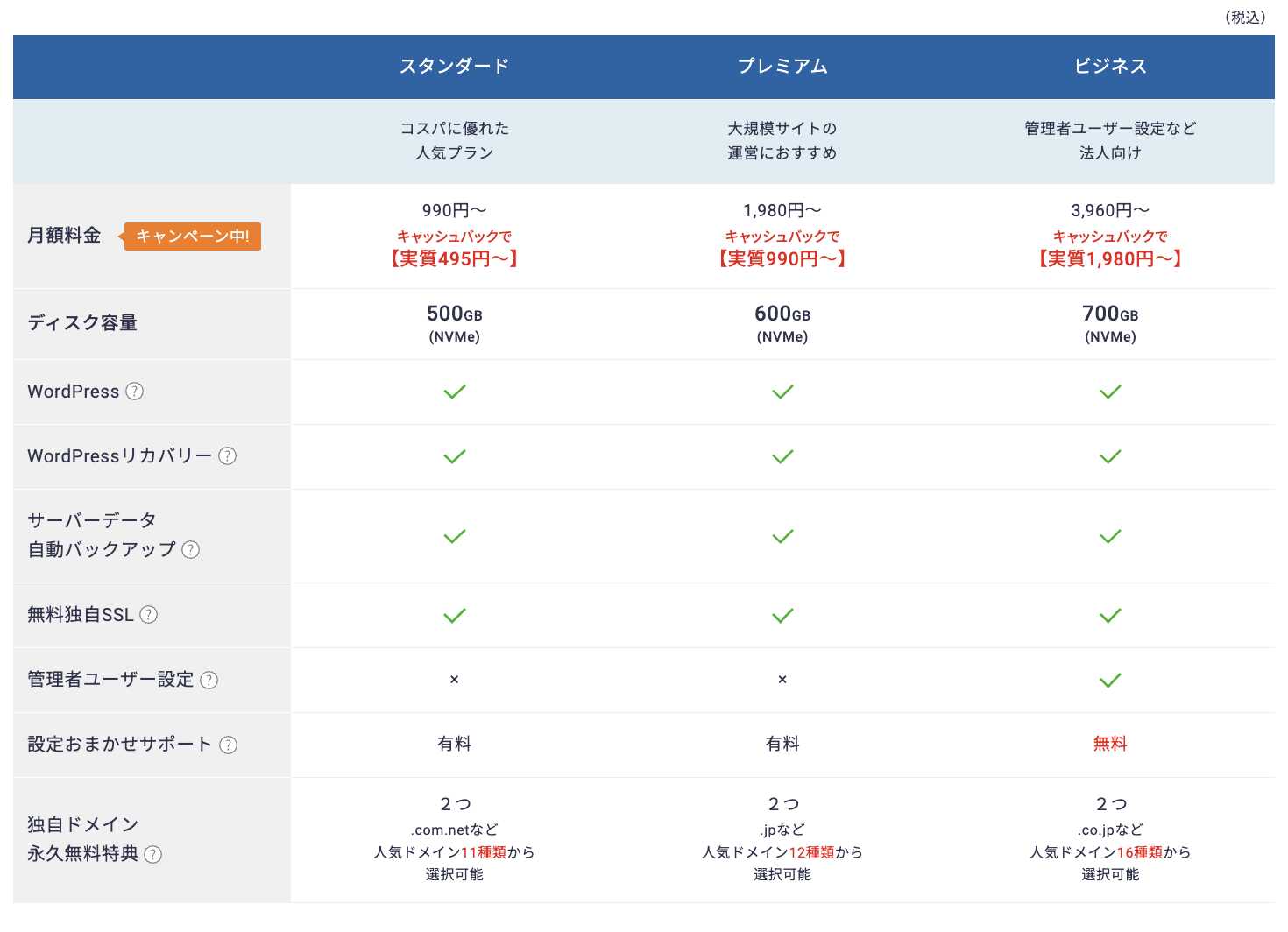
Task: Select the プレミアム plan header
Action: (x=782, y=67)
